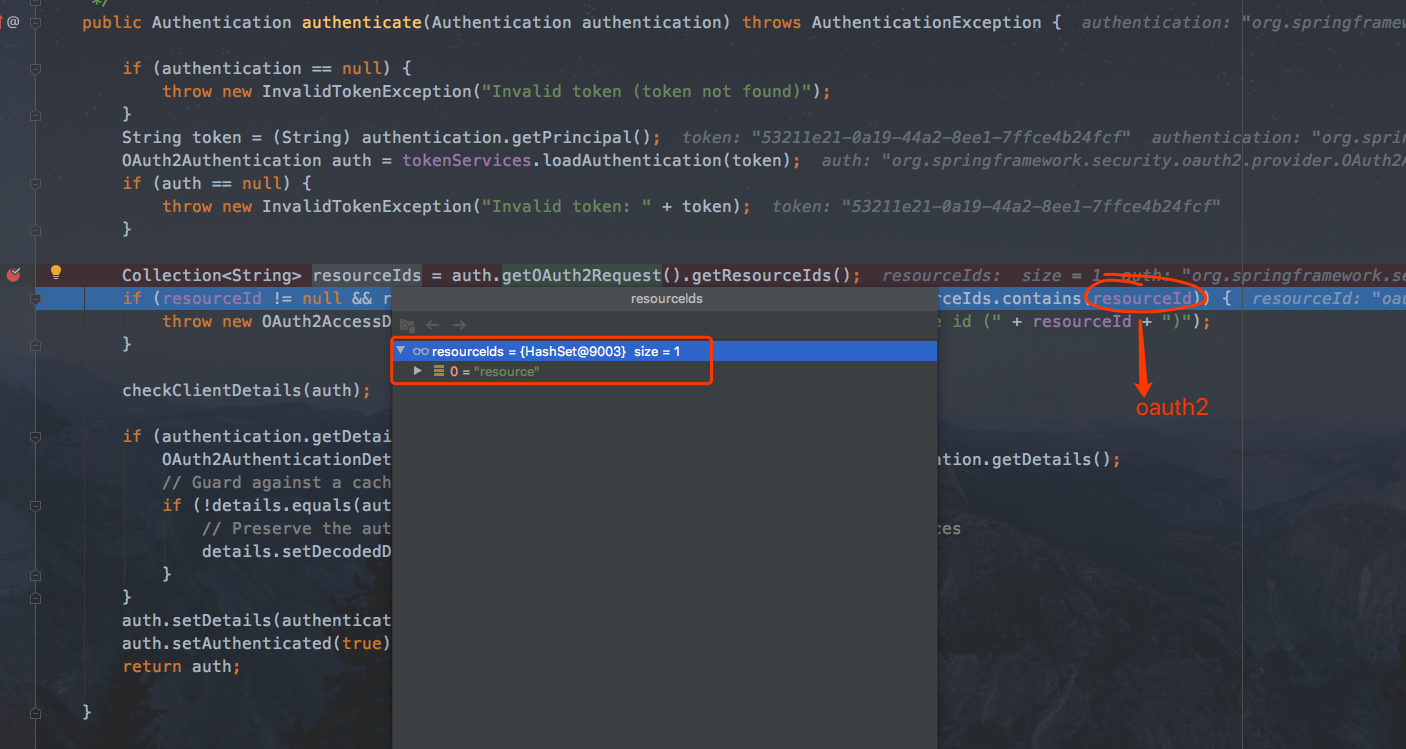Viewport: 1406px width, 749px height.
Task: Click the highlighted resourceIds variable in the code
Action: point(367,275)
